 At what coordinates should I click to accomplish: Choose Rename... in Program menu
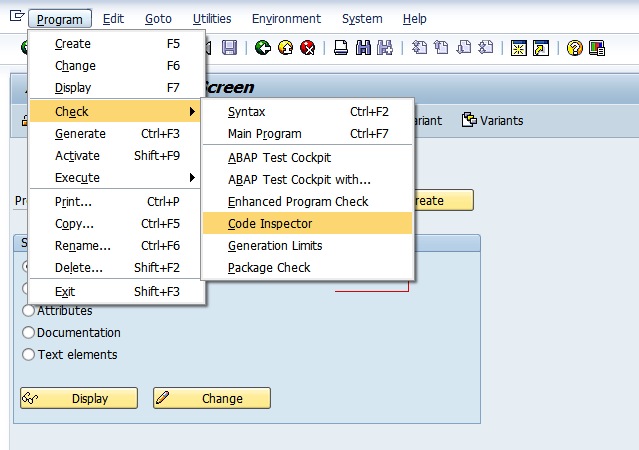[x=116, y=246]
